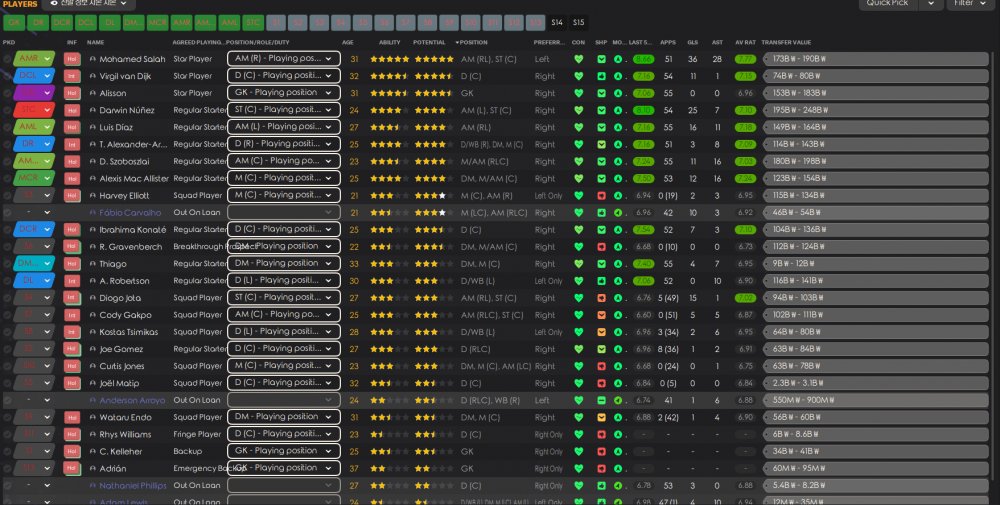Image resolution: width=1000 pixels, height=505 pixels.
Task: Click the person icon beside Luis Díaz's name
Action: (x=92, y=128)
